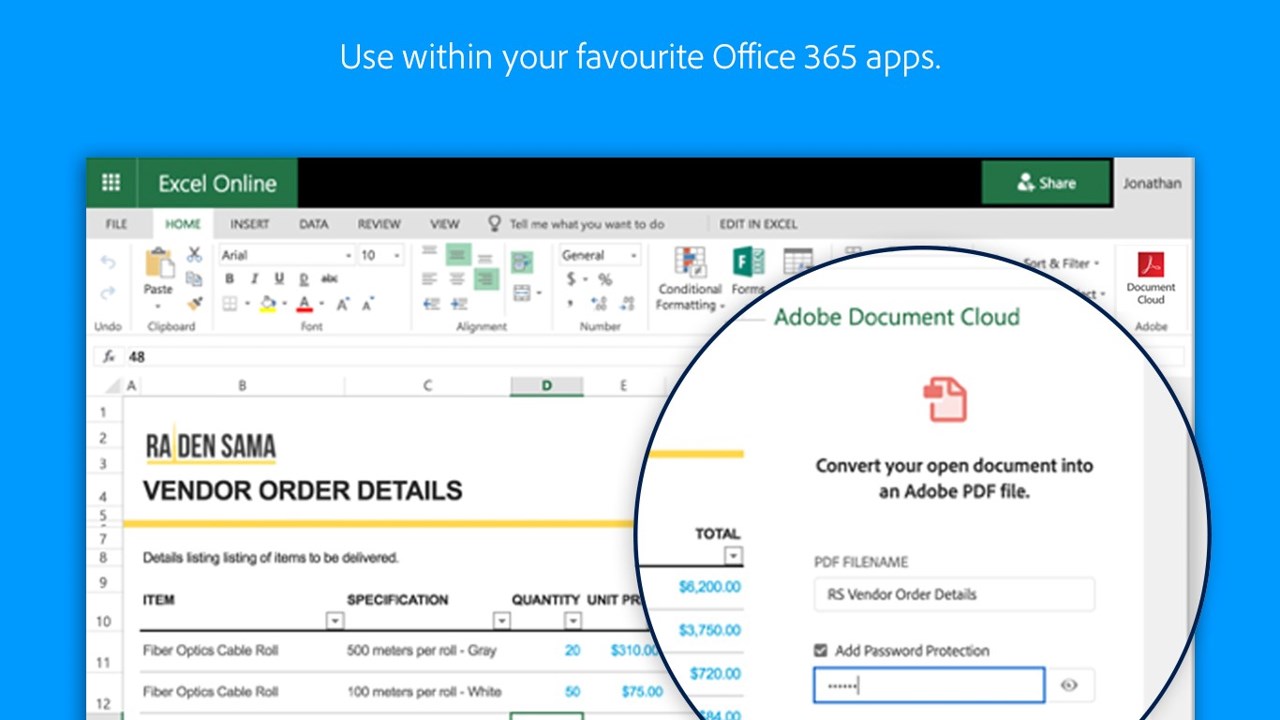This screenshot has width=1280, height=720.
Task: Increase decimal places
Action: pos(600,304)
